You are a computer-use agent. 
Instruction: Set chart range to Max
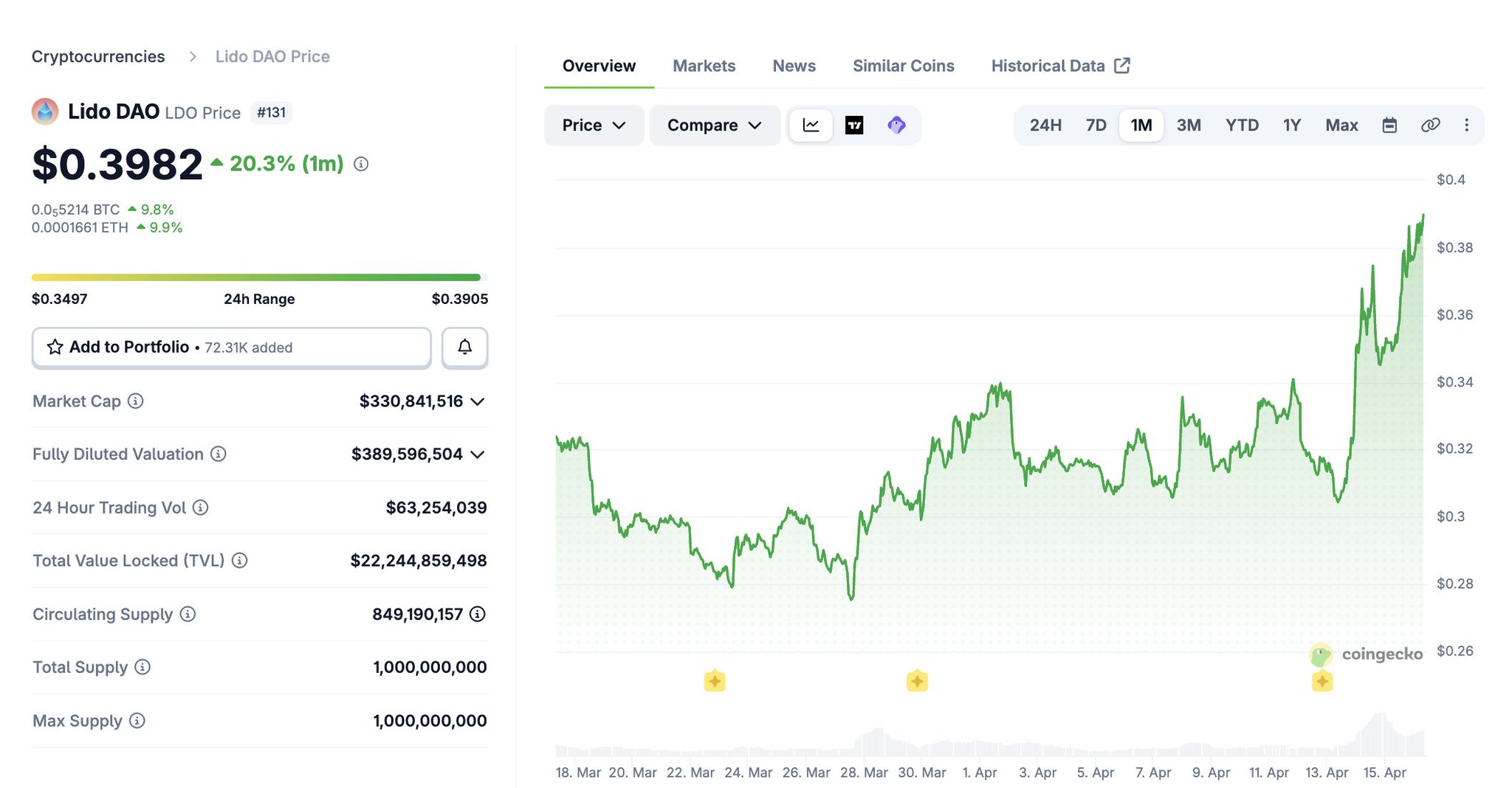pyautogui.click(x=1341, y=125)
